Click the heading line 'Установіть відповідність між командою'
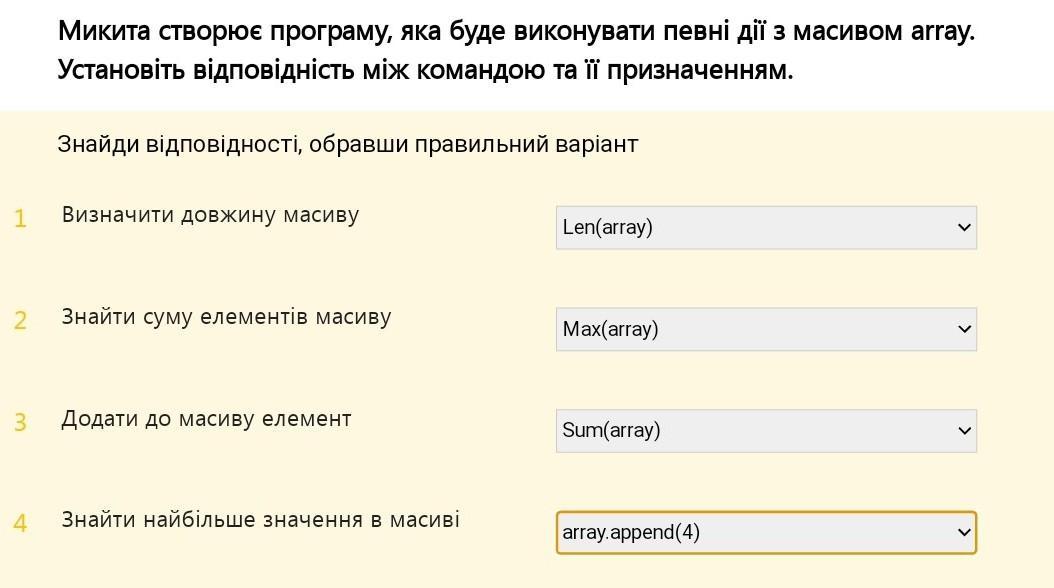 point(425,69)
